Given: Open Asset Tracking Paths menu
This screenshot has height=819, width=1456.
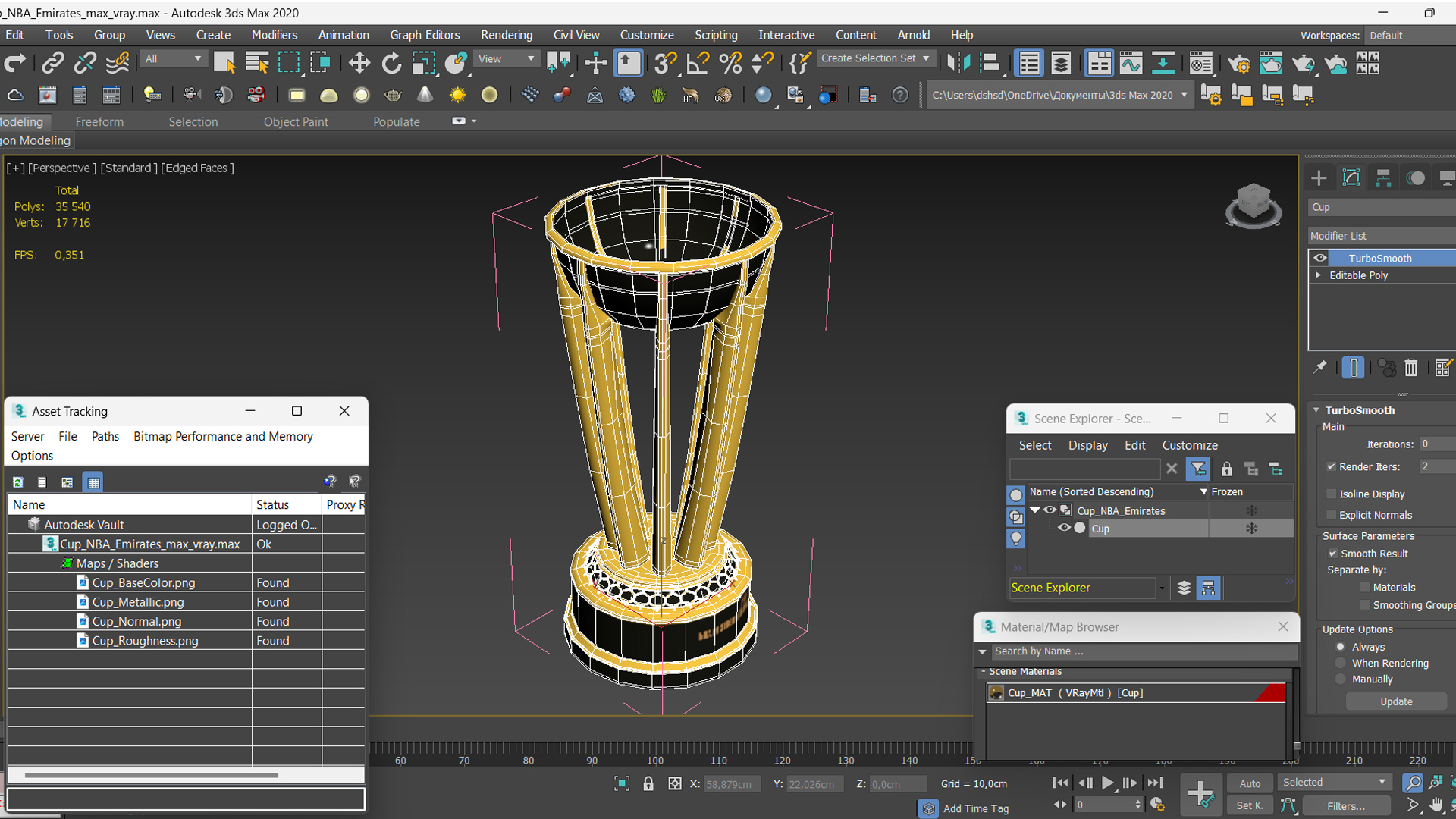Looking at the screenshot, I should 105,437.
